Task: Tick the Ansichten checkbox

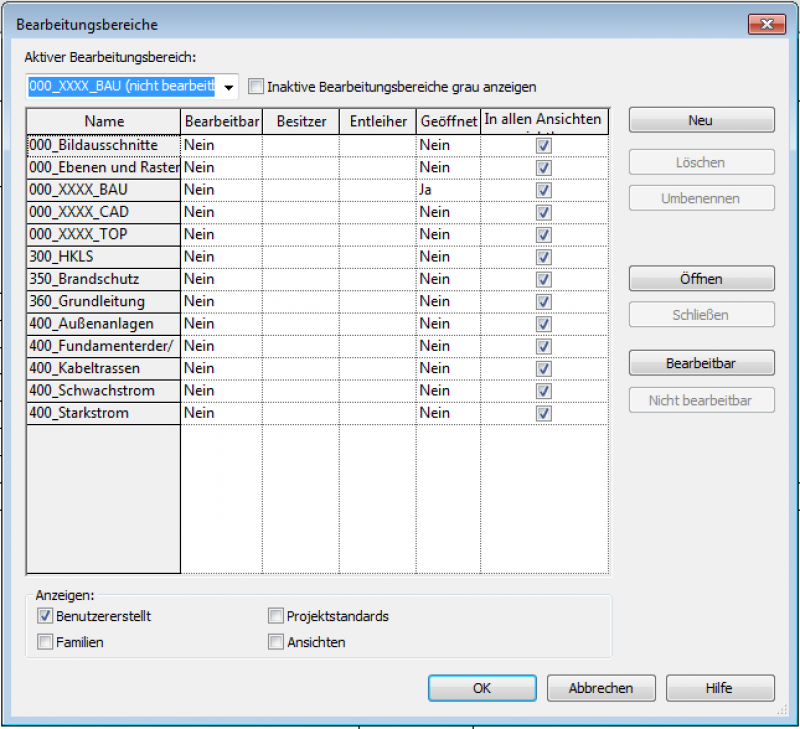Action: tap(276, 642)
